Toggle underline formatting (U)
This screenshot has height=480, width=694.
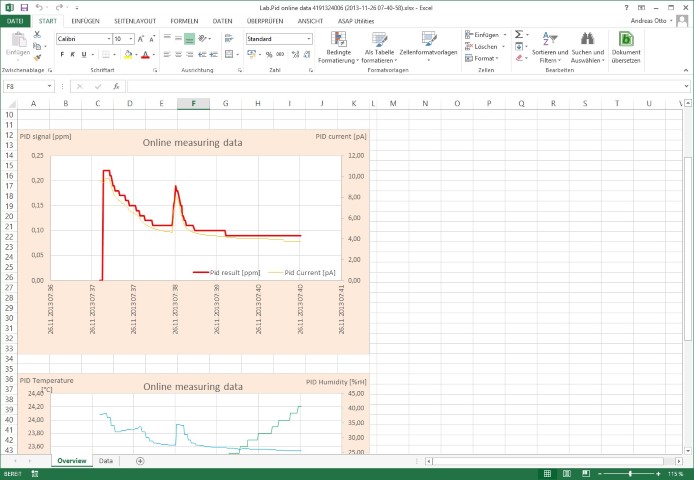pos(85,55)
